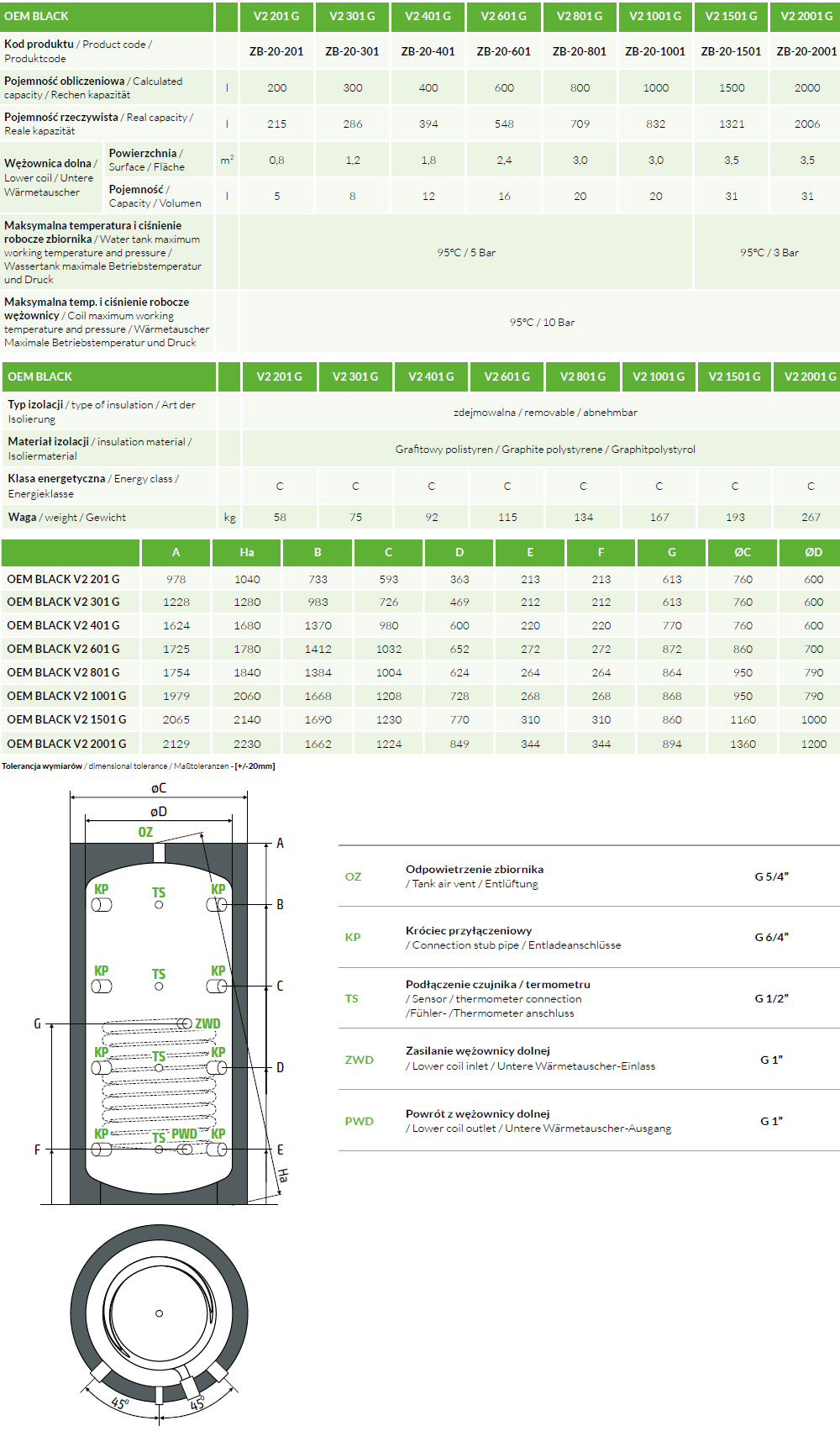The image size is (840, 1447).
Task: Select the 95°C / 10 Bar coil pressure cell
Action: pos(542,322)
